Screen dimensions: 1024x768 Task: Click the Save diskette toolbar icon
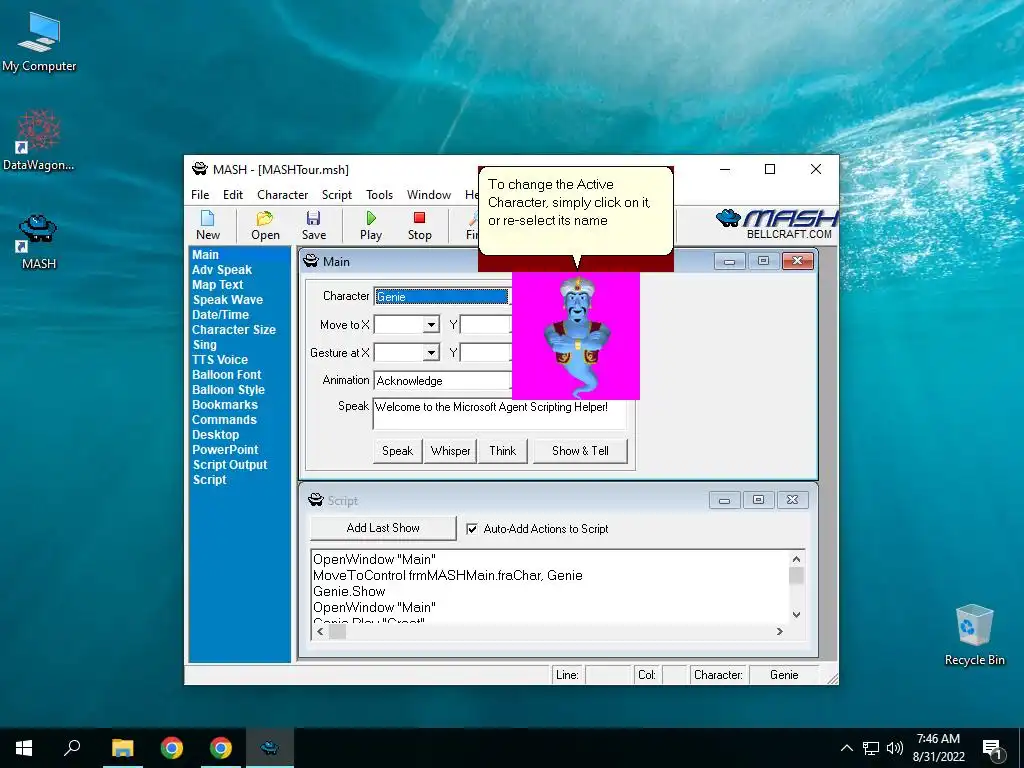pyautogui.click(x=313, y=225)
